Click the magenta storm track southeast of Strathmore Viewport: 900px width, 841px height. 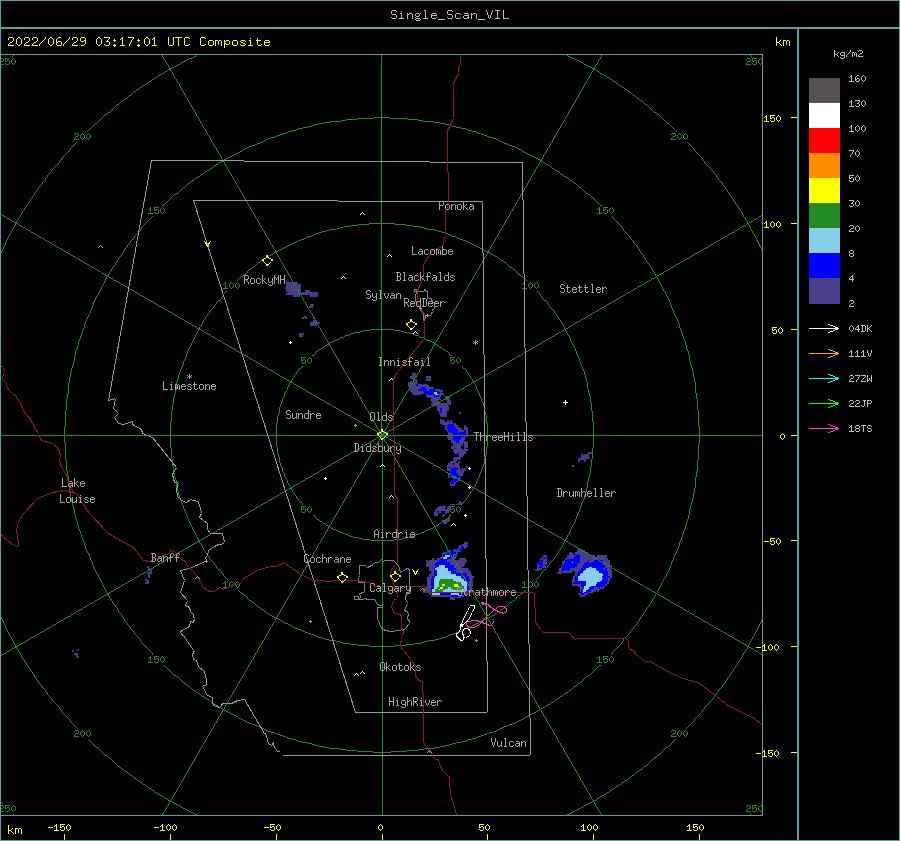487,615
